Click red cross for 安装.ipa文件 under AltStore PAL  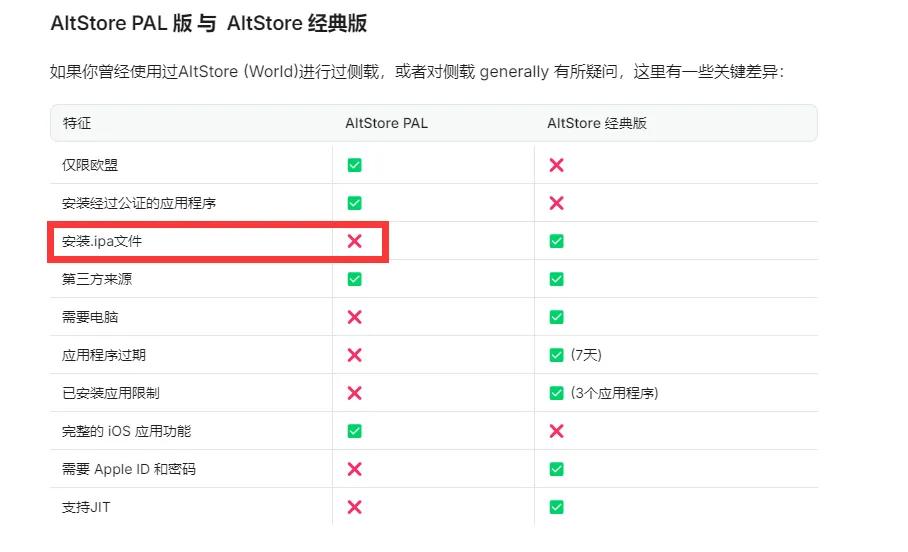coord(354,241)
